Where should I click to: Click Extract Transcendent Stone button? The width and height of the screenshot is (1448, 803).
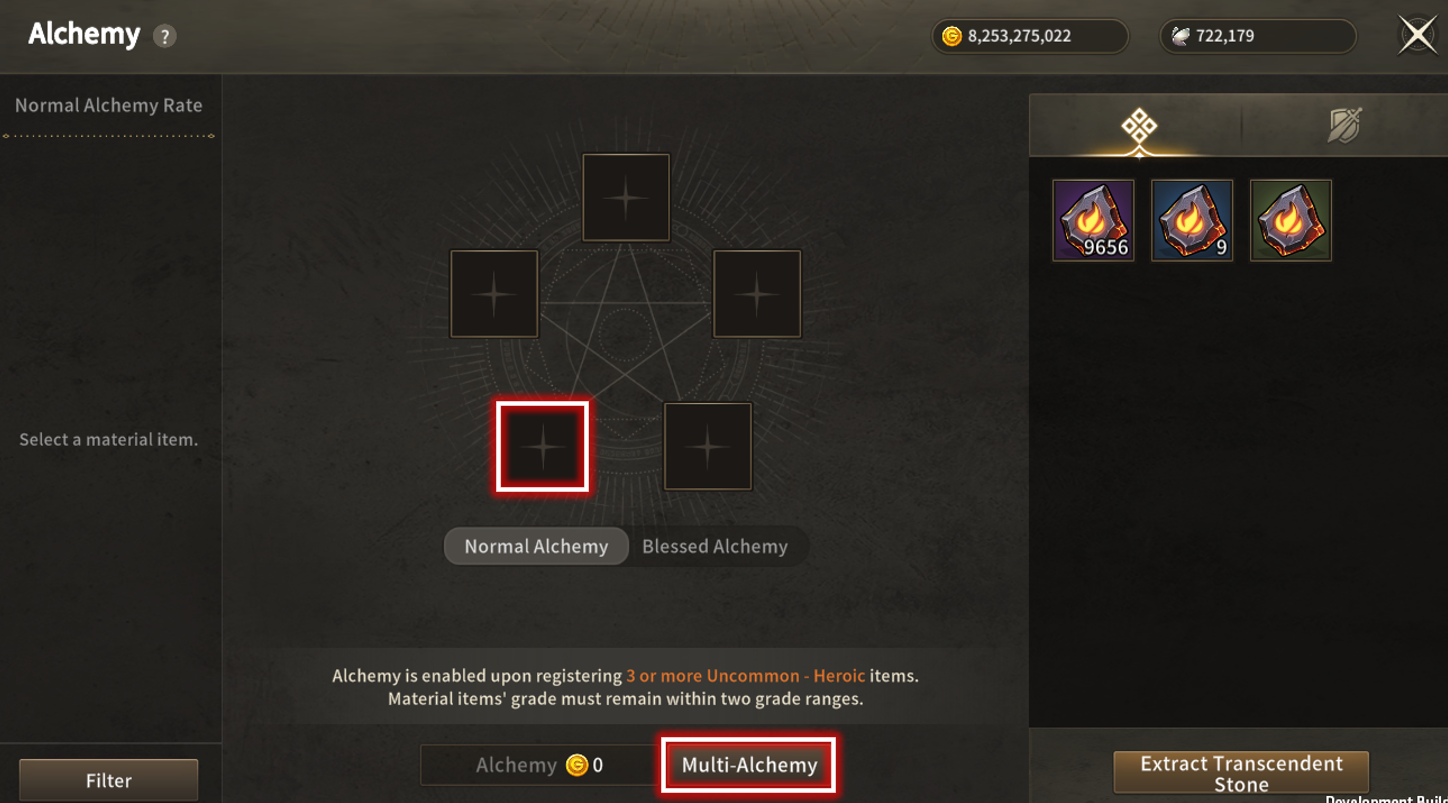click(1241, 773)
